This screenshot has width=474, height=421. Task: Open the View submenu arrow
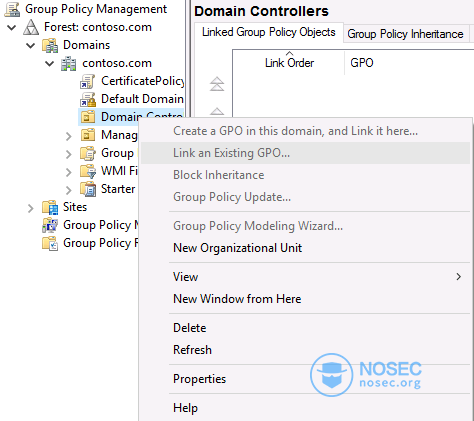(459, 277)
